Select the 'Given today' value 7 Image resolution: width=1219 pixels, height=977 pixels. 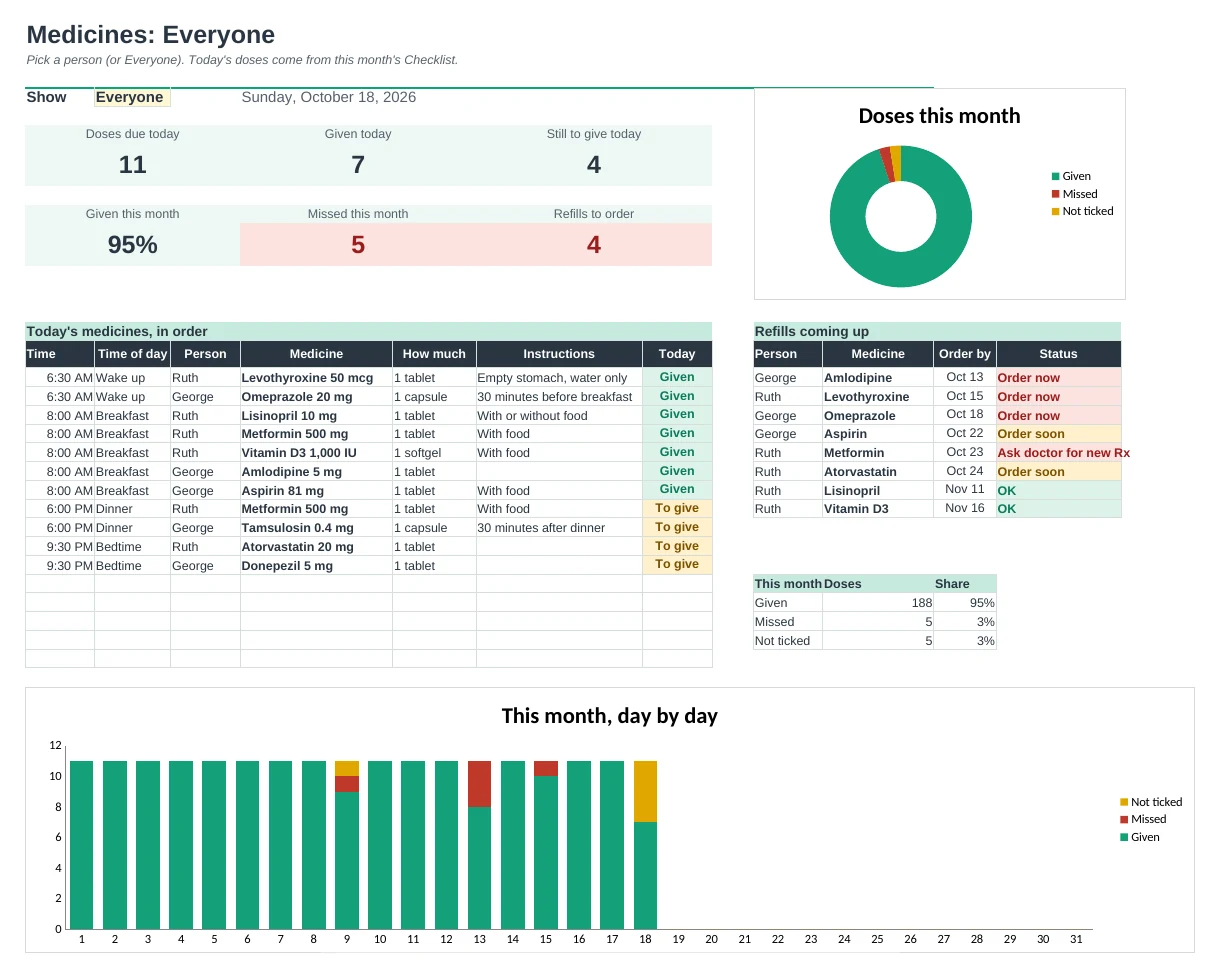click(358, 165)
